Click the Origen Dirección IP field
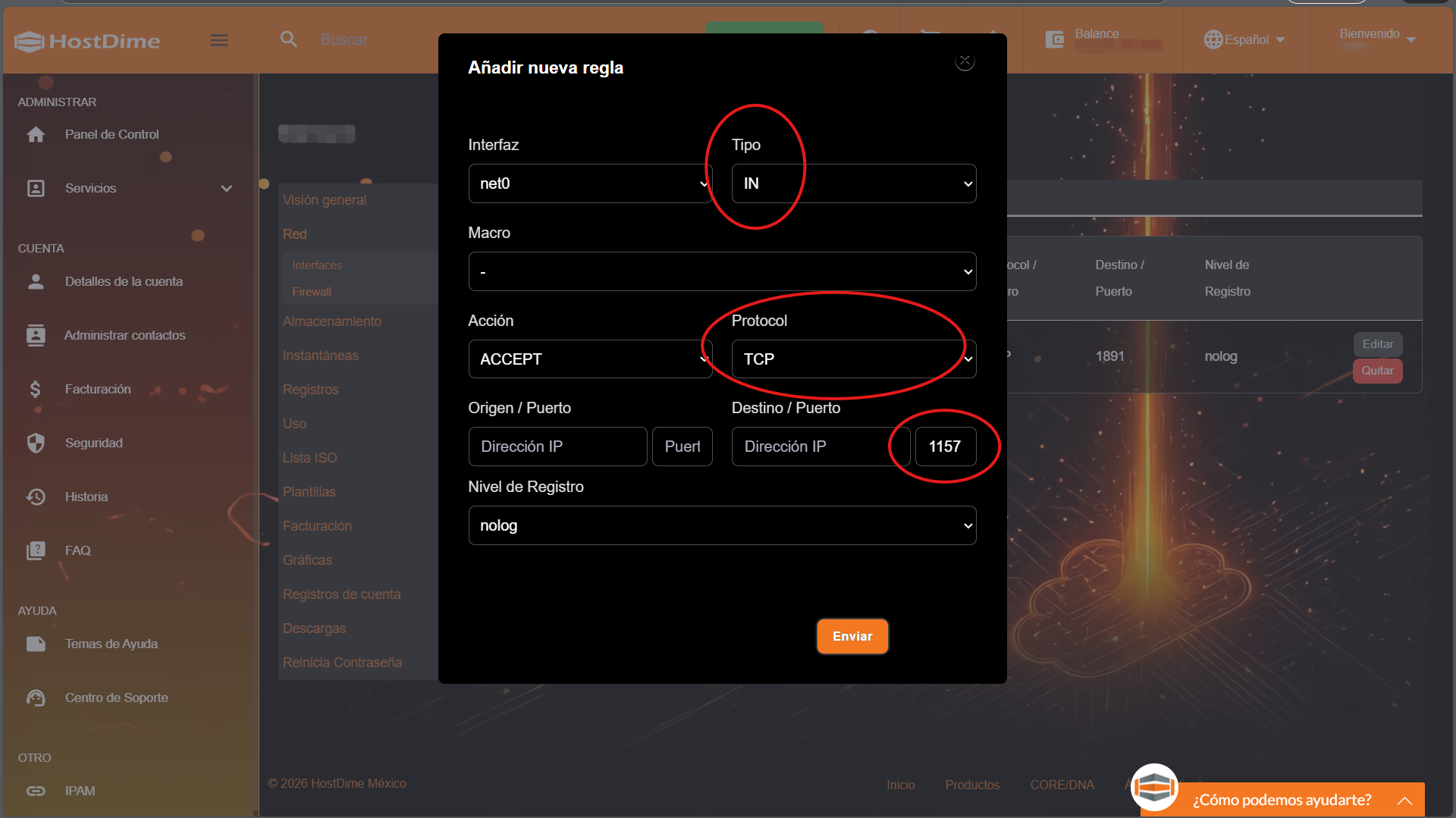This screenshot has height=818, width=1456. (557, 447)
